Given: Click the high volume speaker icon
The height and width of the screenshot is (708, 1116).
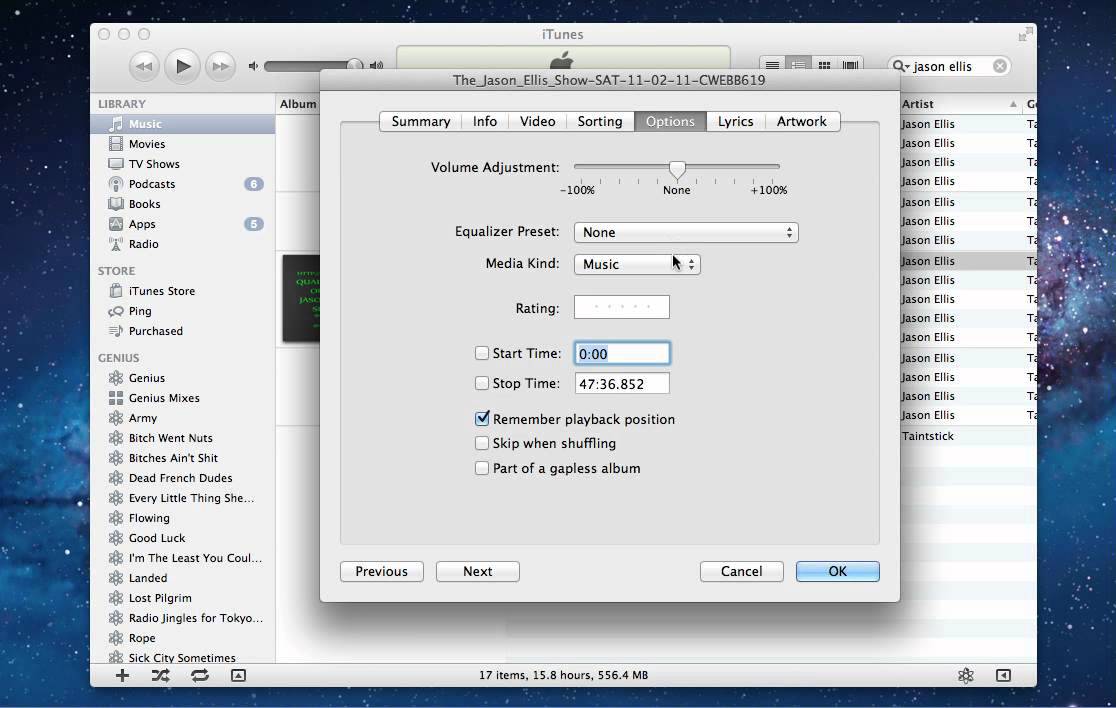Looking at the screenshot, I should click(377, 66).
